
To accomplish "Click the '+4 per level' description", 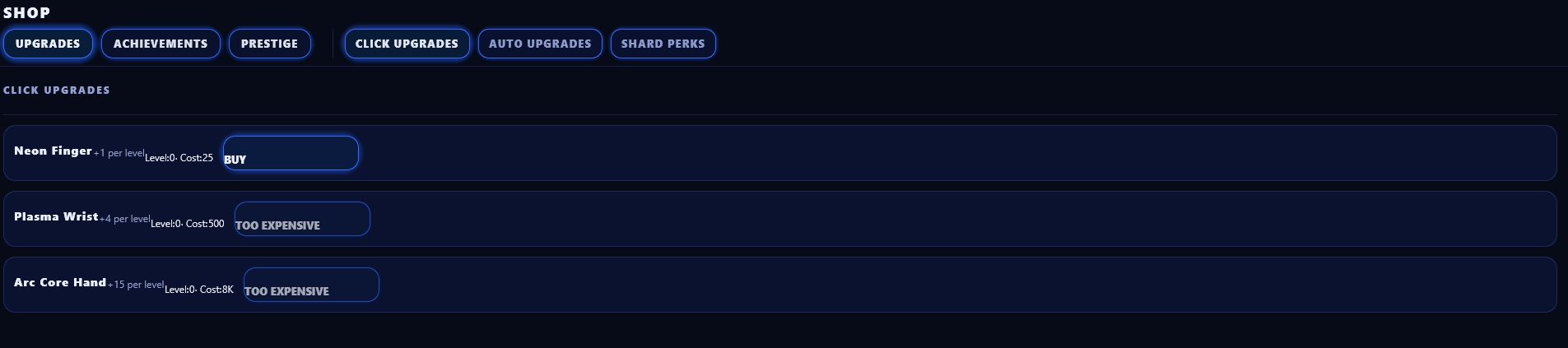I will coord(124,220).
